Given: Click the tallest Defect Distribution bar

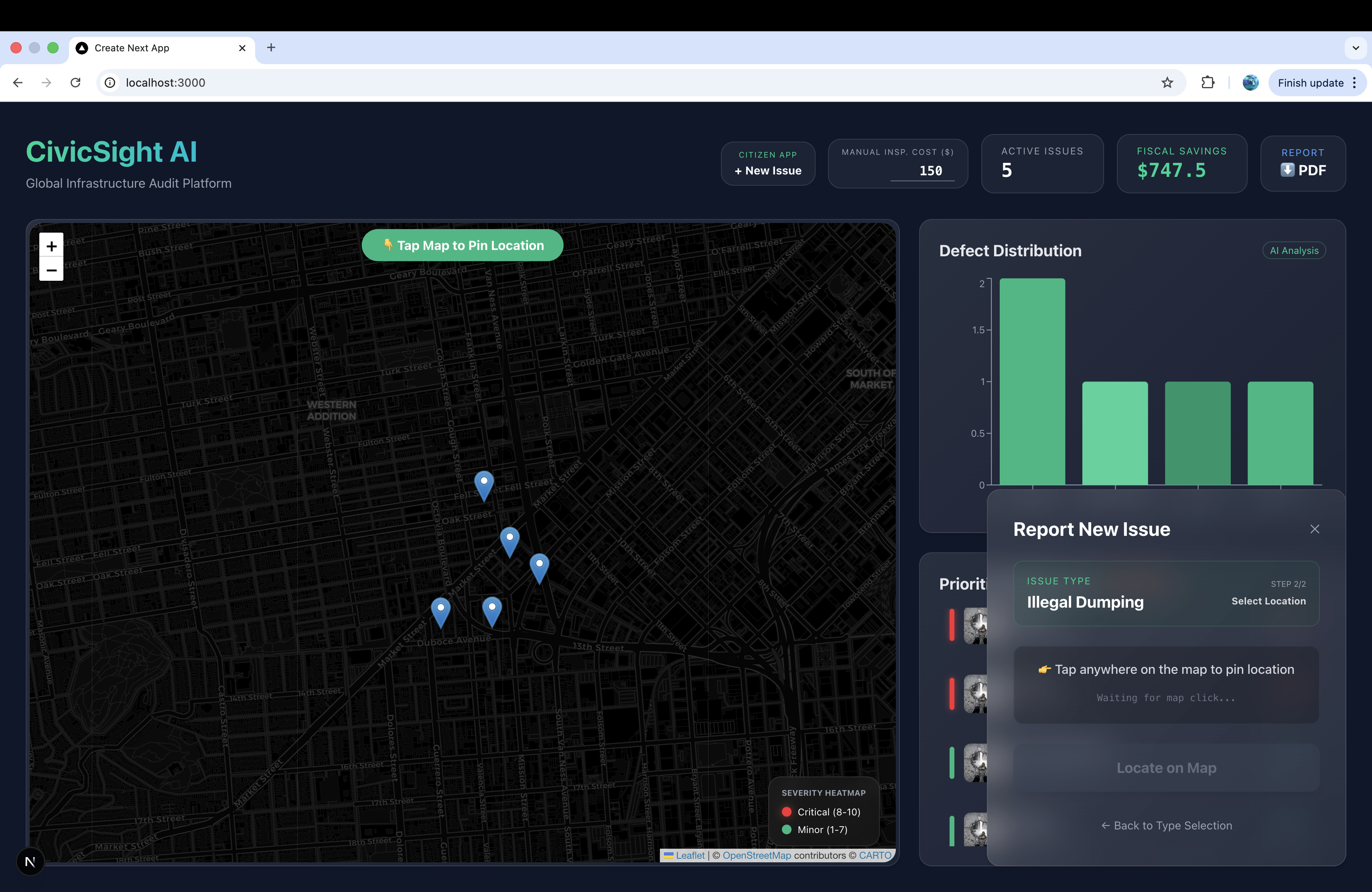Looking at the screenshot, I should point(1032,381).
